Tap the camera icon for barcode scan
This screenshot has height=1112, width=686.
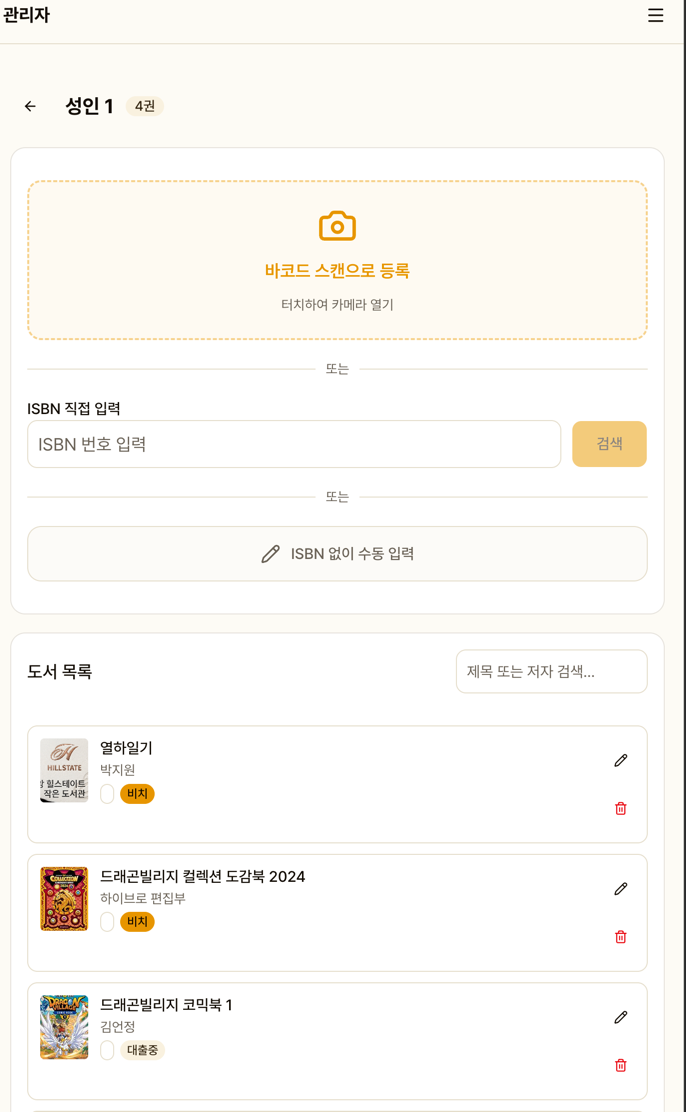pos(337,226)
